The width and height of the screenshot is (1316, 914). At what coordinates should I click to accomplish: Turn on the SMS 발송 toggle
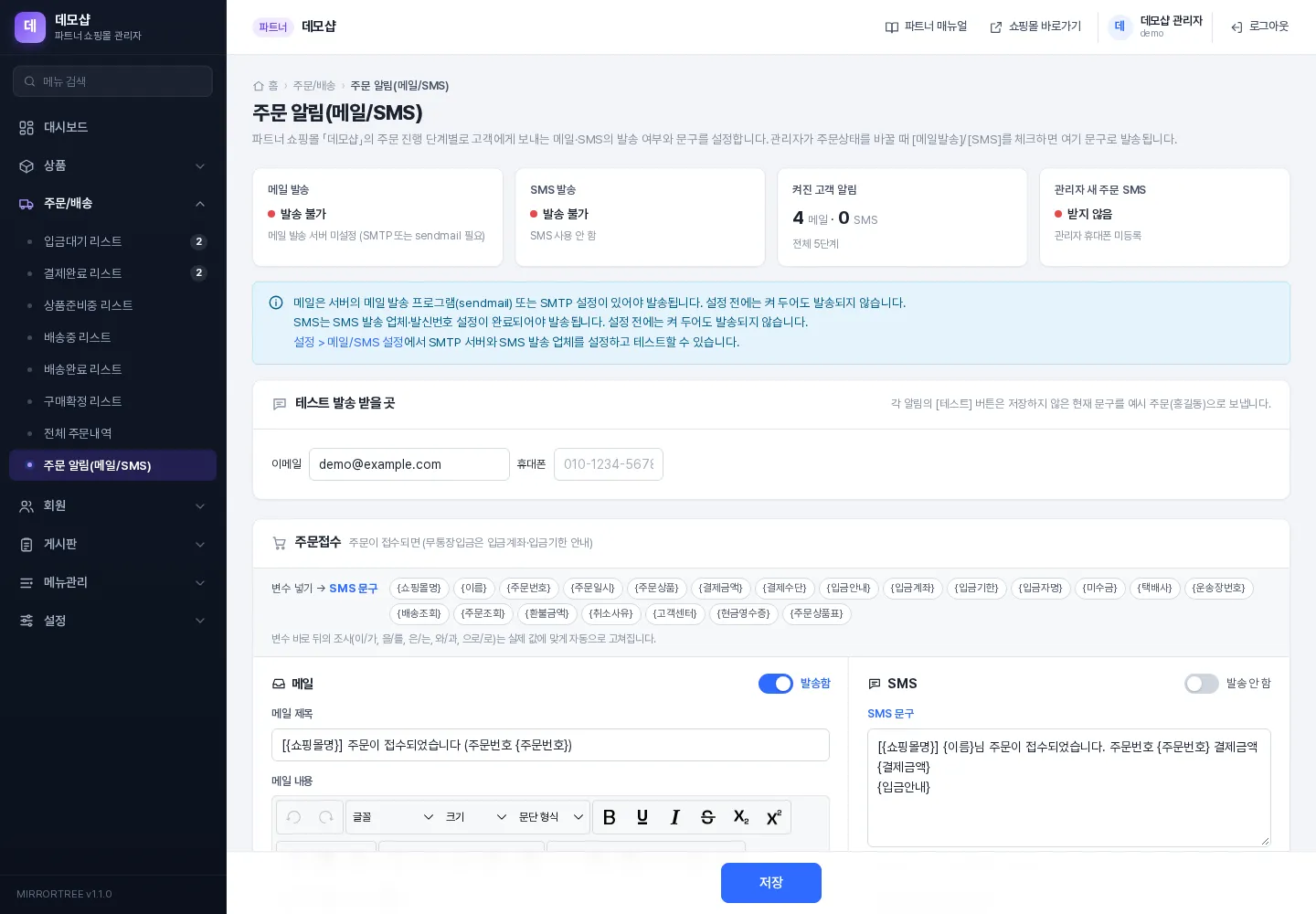click(1202, 684)
